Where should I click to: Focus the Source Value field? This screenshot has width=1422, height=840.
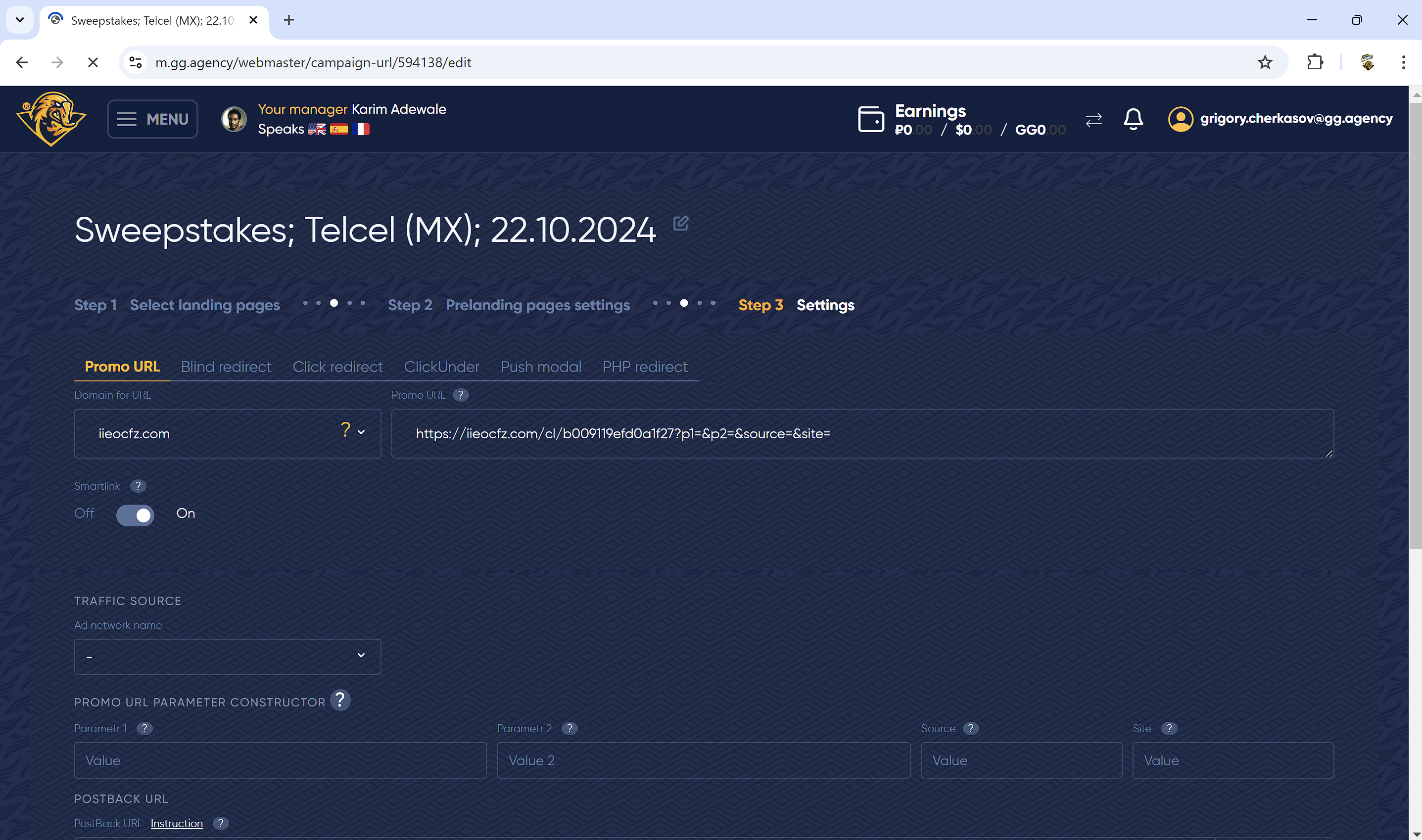[x=1021, y=760]
